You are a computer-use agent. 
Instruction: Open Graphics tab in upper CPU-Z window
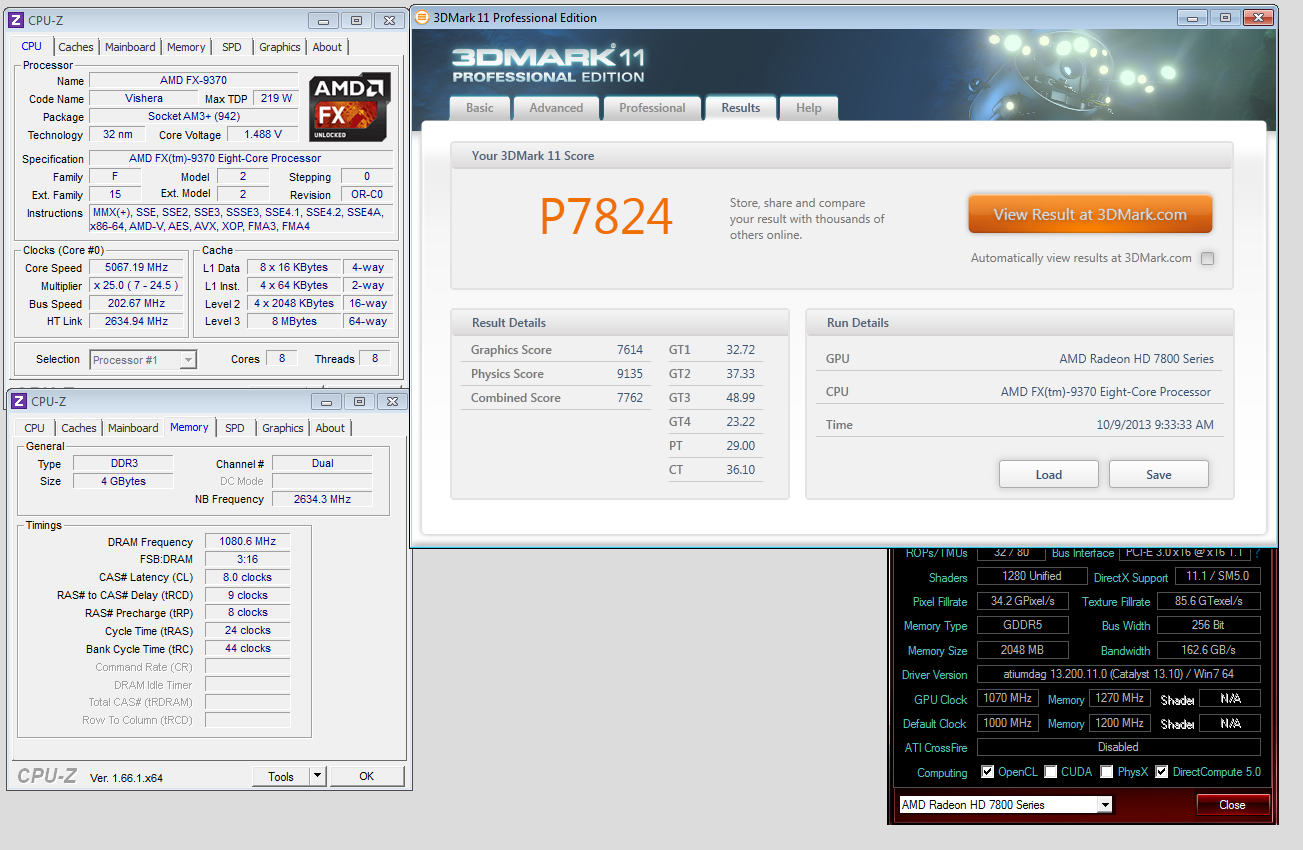(279, 47)
